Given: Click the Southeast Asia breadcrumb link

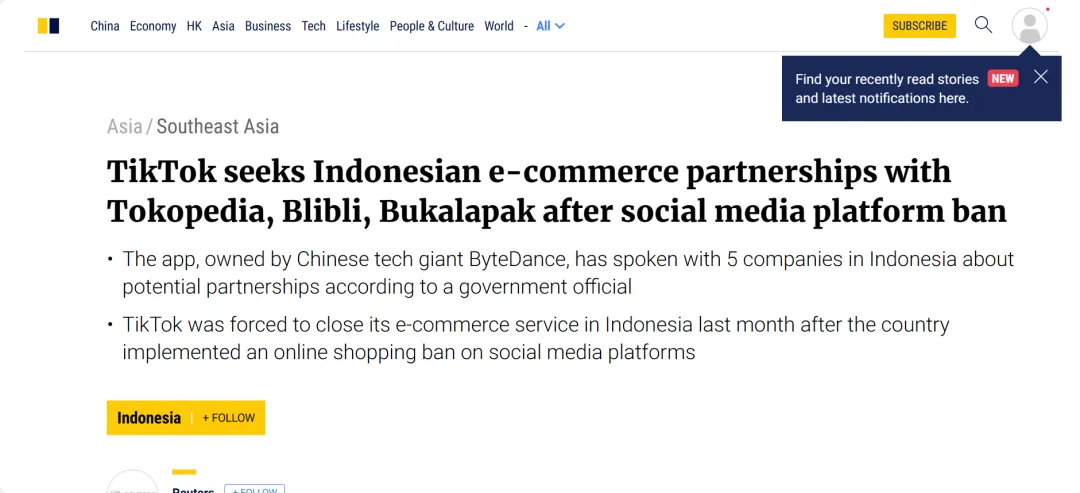Looking at the screenshot, I should click(218, 127).
